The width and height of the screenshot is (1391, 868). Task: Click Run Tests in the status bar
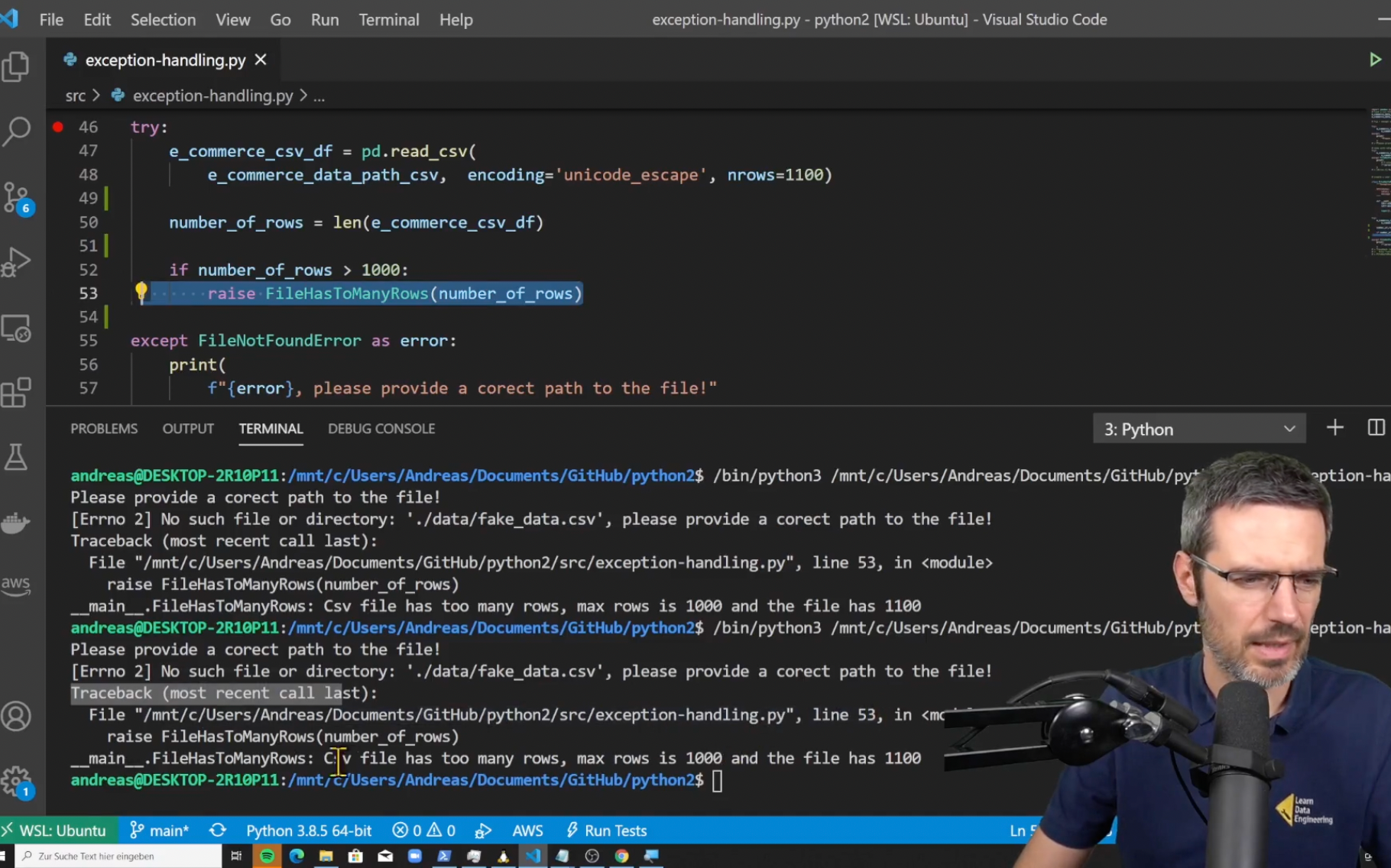click(606, 831)
